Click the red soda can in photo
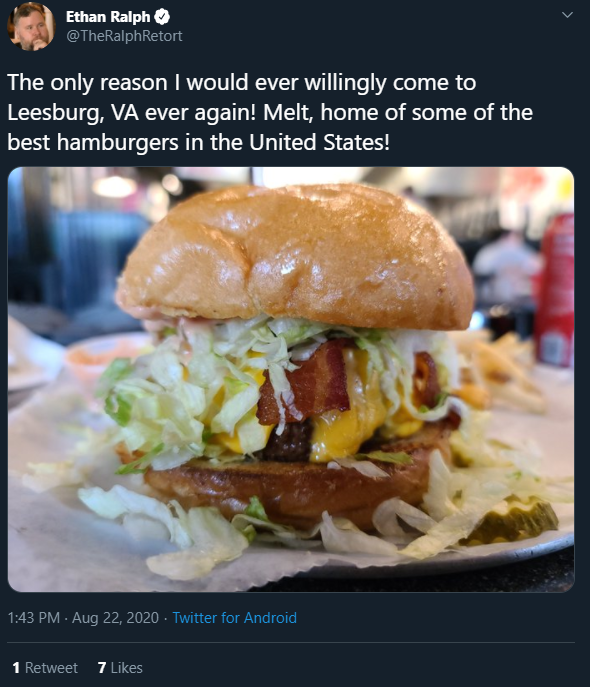This screenshot has width=590, height=687. click(x=555, y=290)
